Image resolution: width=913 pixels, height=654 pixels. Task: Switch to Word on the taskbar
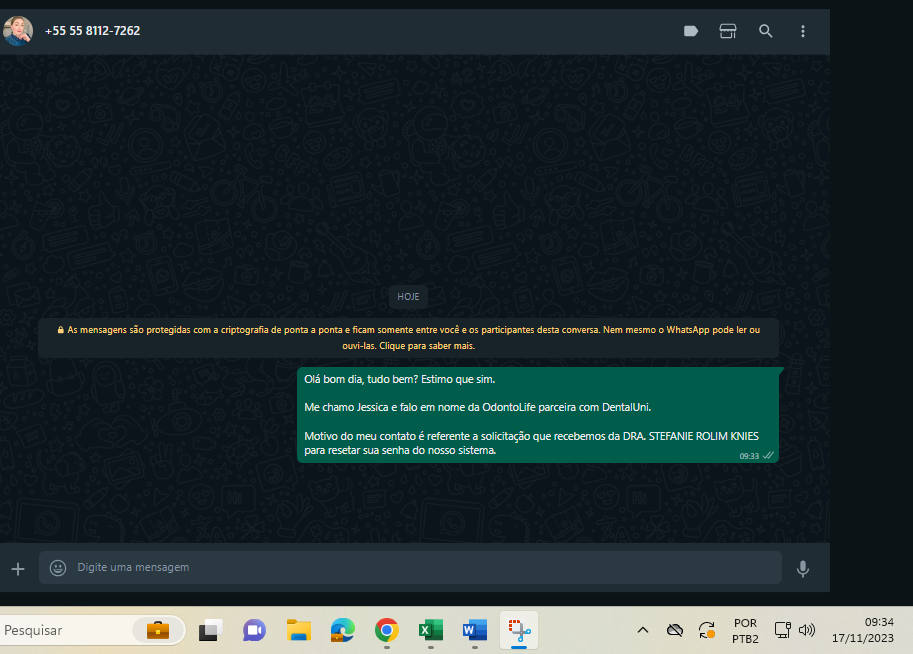[x=475, y=630]
